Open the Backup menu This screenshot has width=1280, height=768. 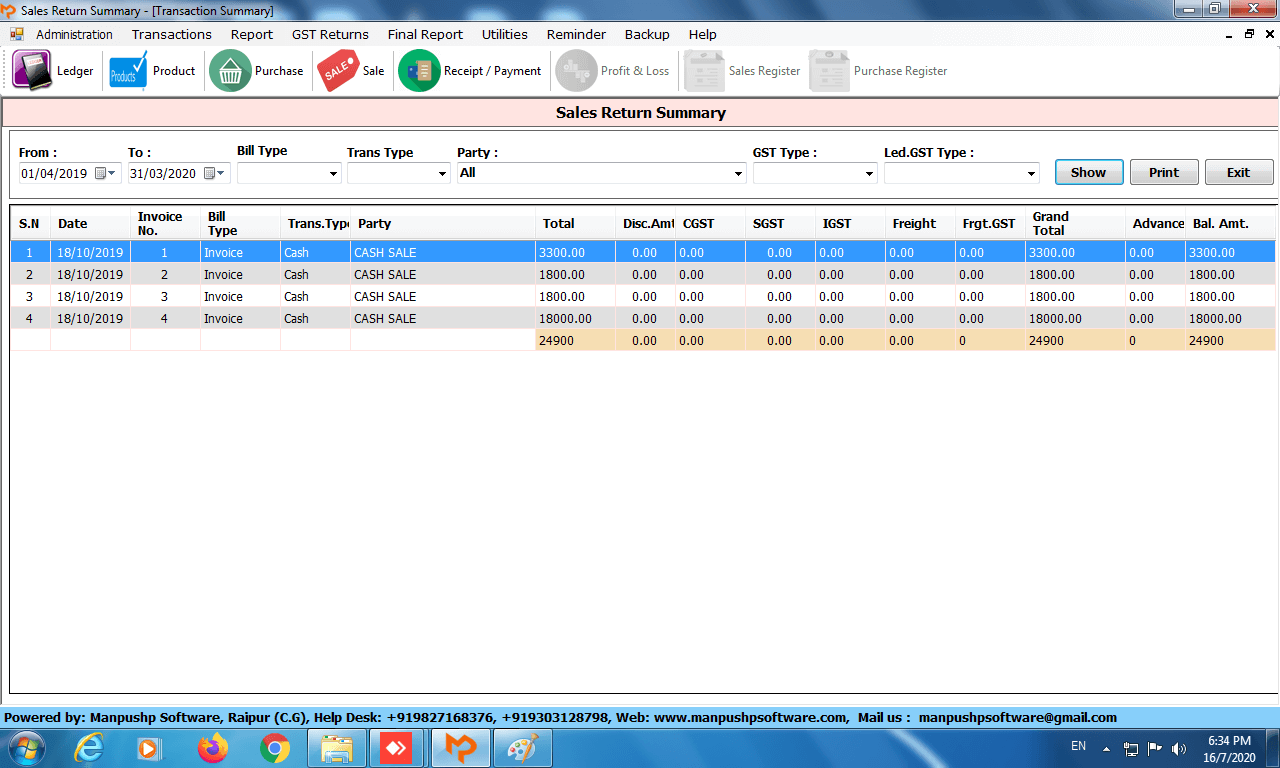[x=647, y=34]
